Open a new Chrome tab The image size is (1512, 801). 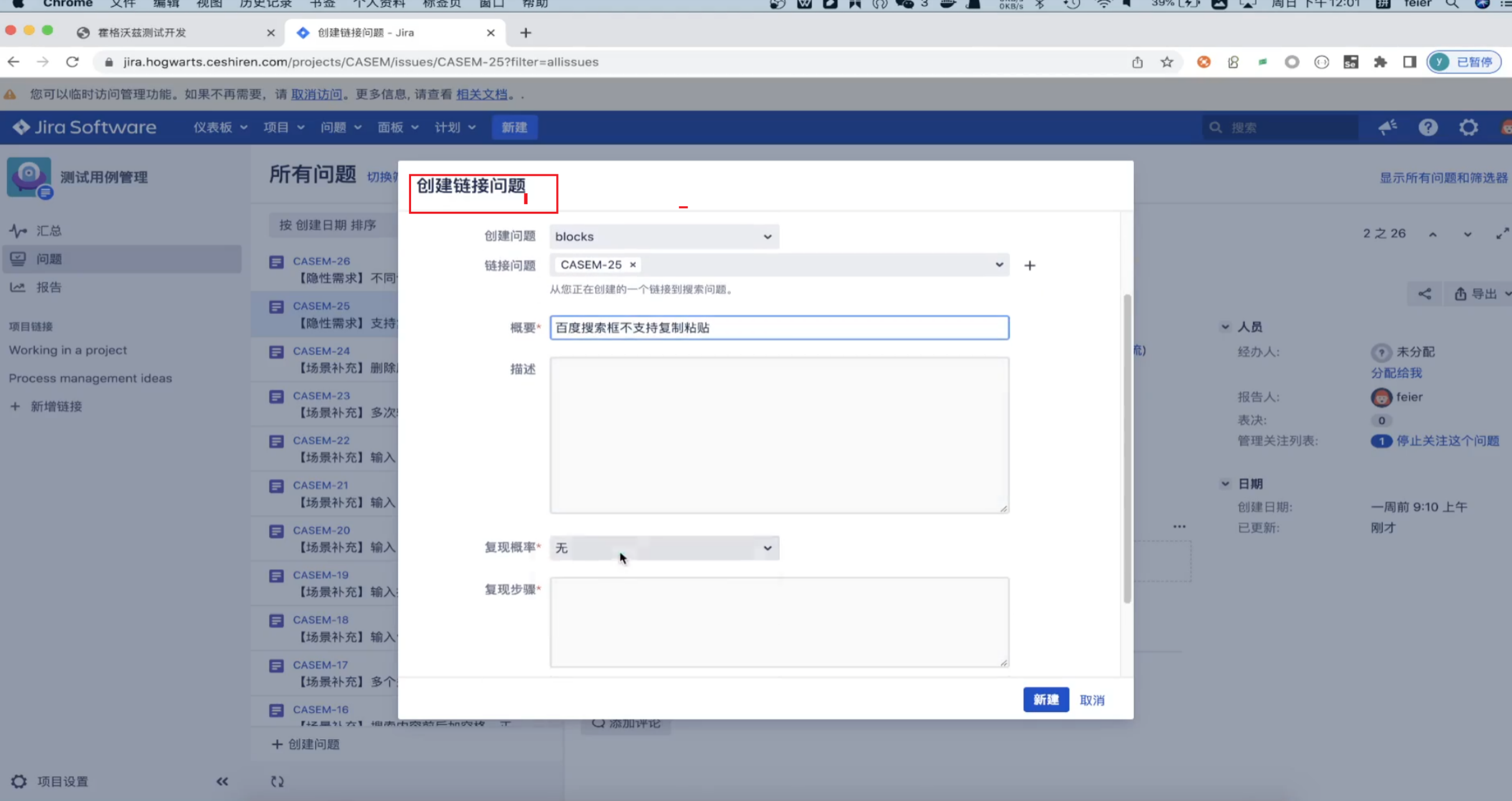pyautogui.click(x=526, y=32)
